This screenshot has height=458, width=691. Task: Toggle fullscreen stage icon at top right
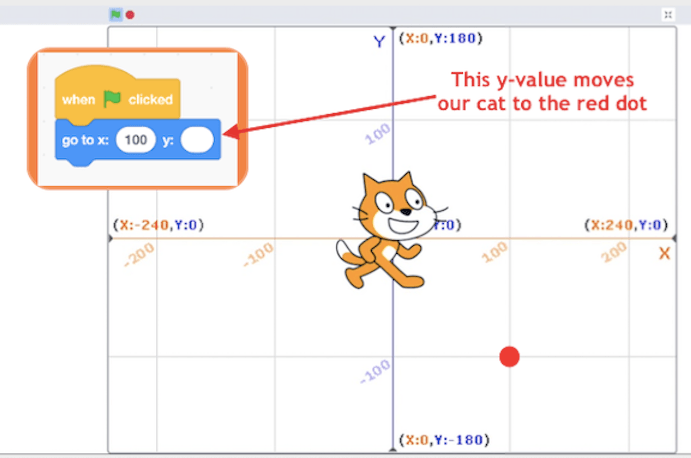tap(668, 15)
